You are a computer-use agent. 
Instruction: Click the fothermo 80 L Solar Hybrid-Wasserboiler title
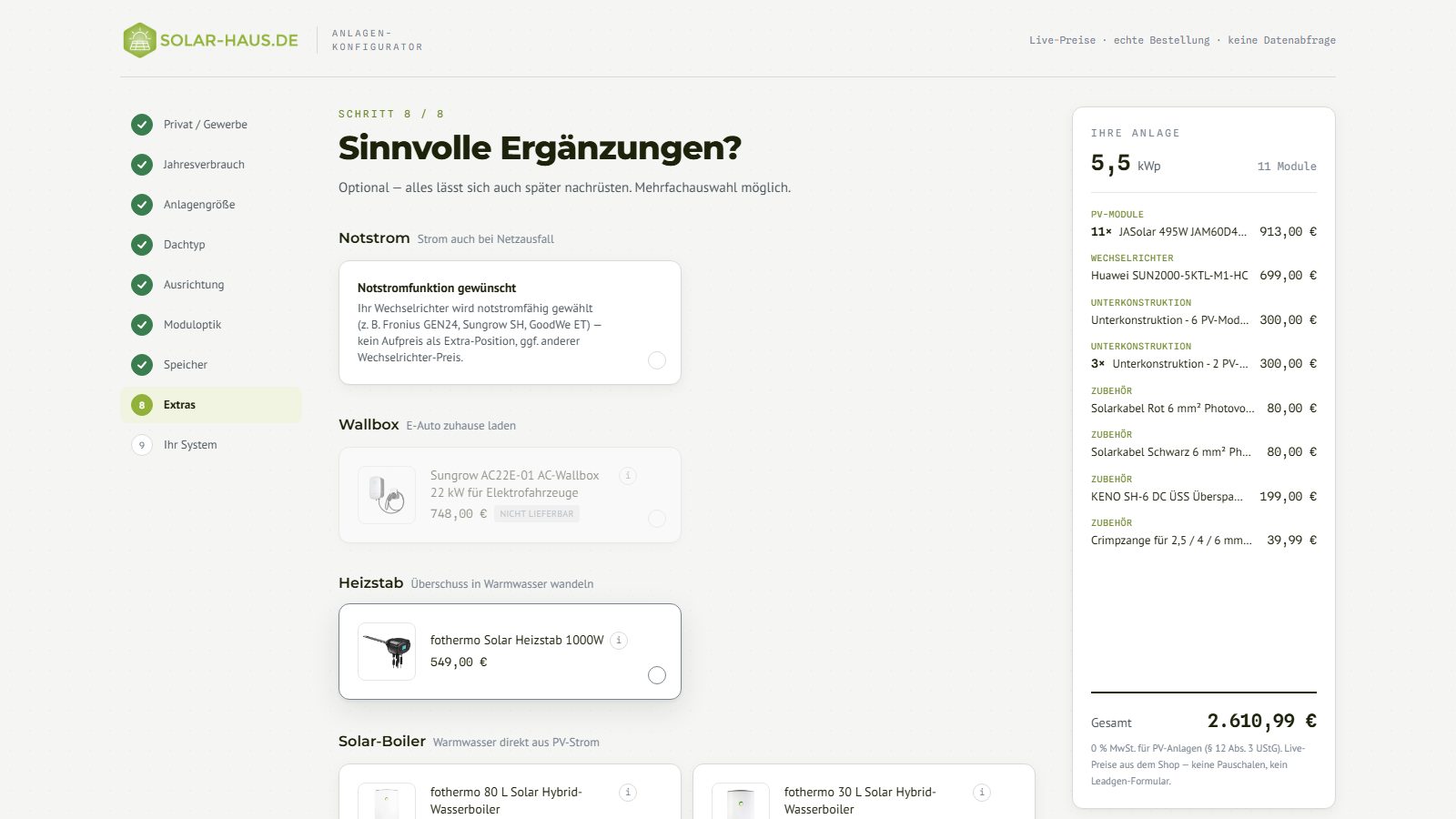pyautogui.click(x=506, y=801)
